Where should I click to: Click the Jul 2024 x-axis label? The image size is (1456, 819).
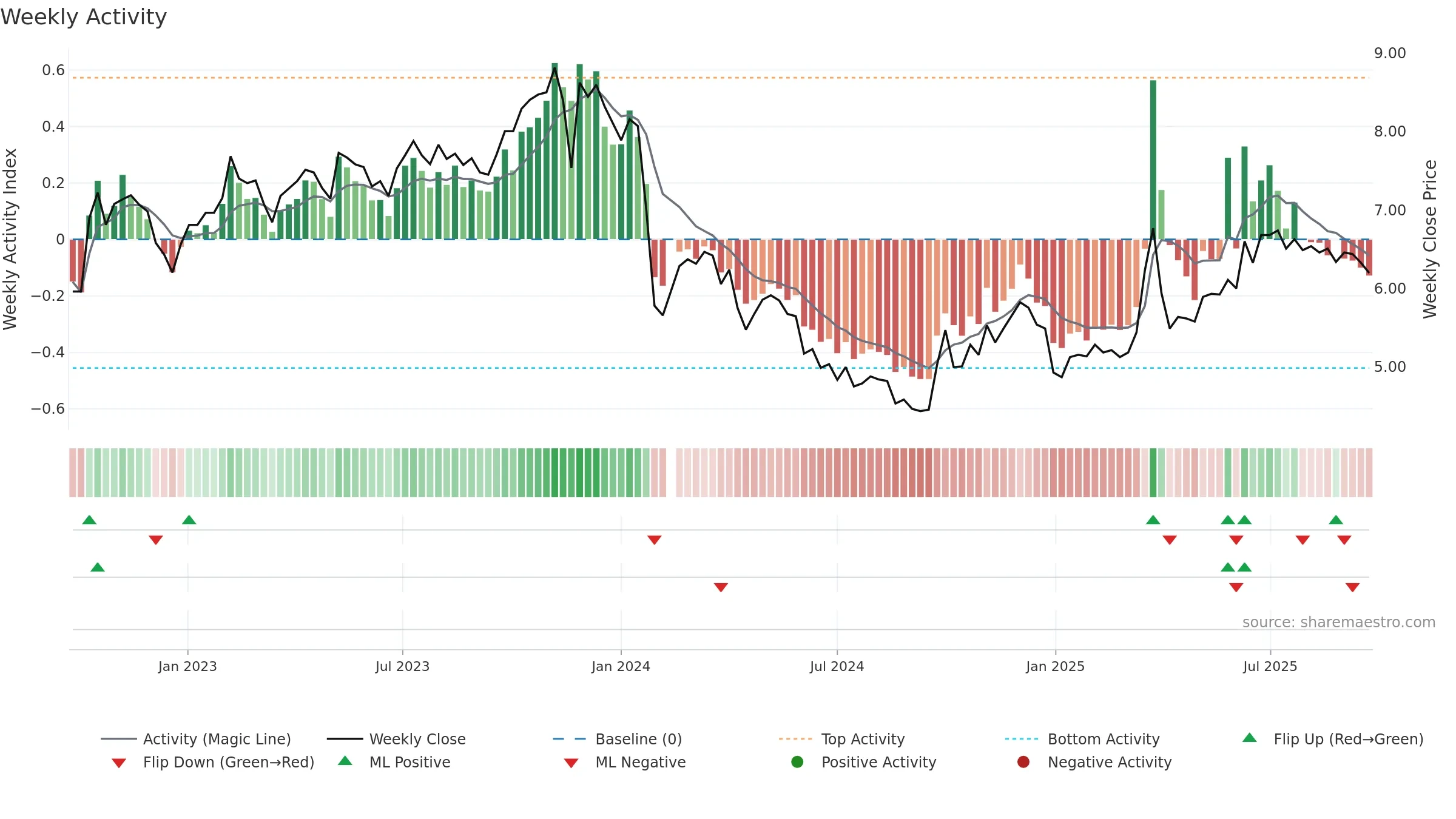tap(837, 666)
